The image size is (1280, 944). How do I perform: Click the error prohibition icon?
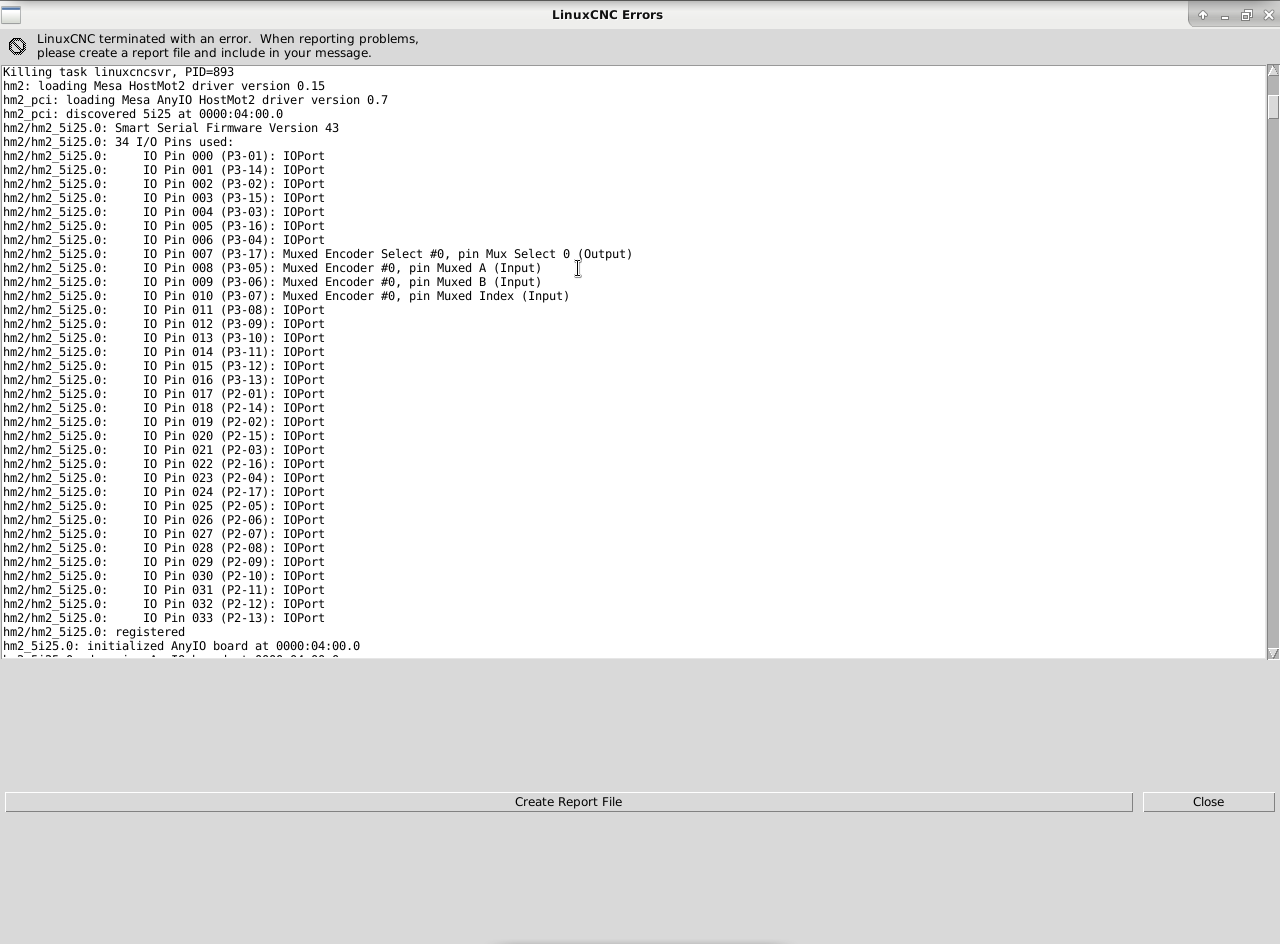click(17, 46)
